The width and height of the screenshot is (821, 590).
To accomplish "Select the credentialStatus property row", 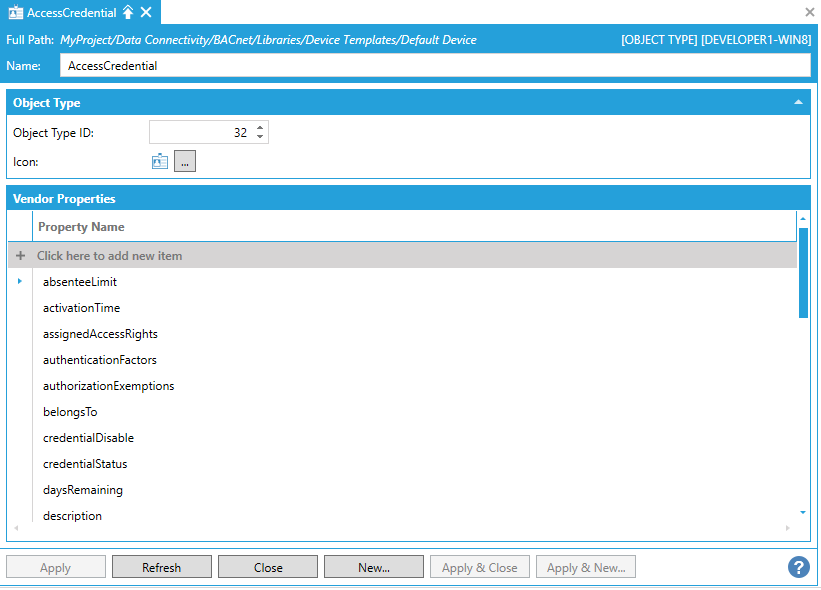I will click(85, 464).
